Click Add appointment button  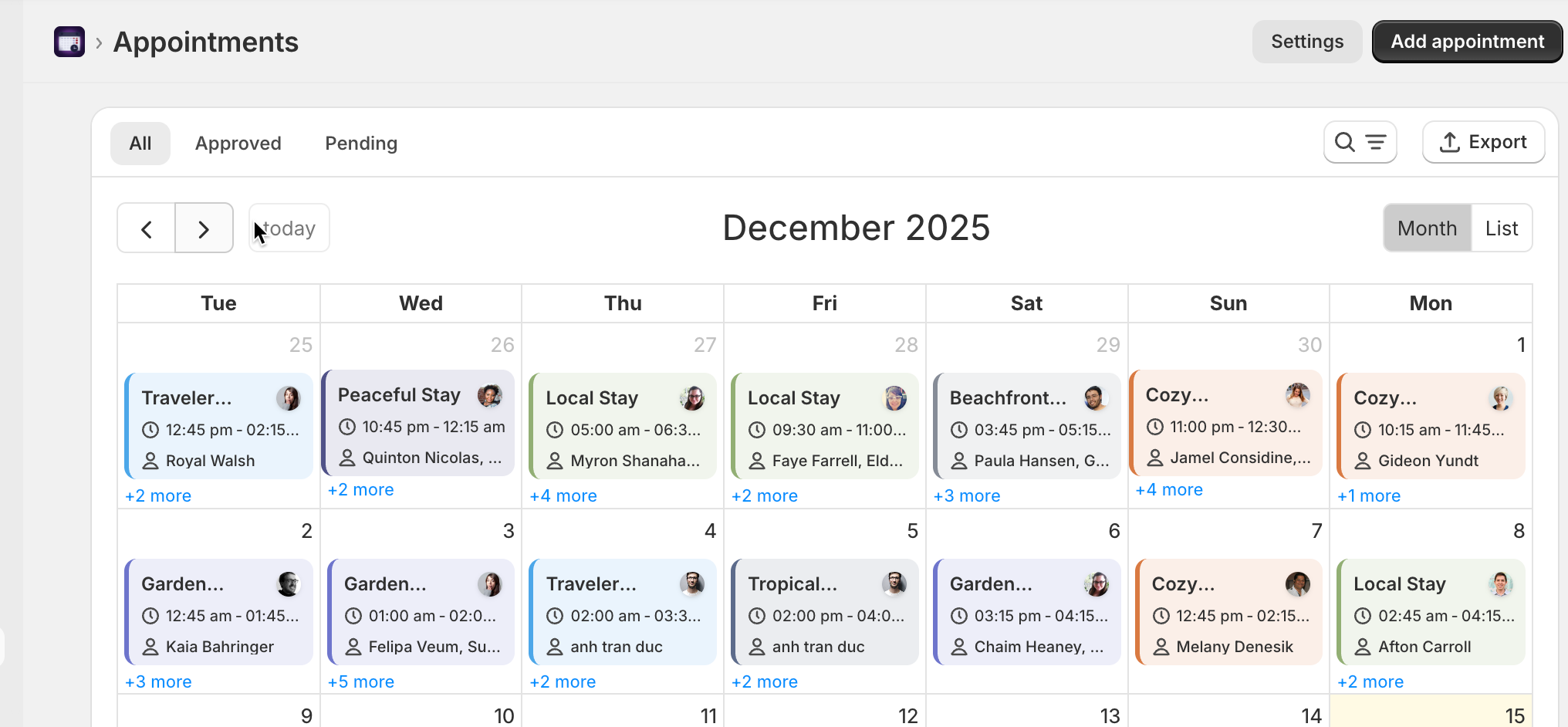[x=1467, y=42]
